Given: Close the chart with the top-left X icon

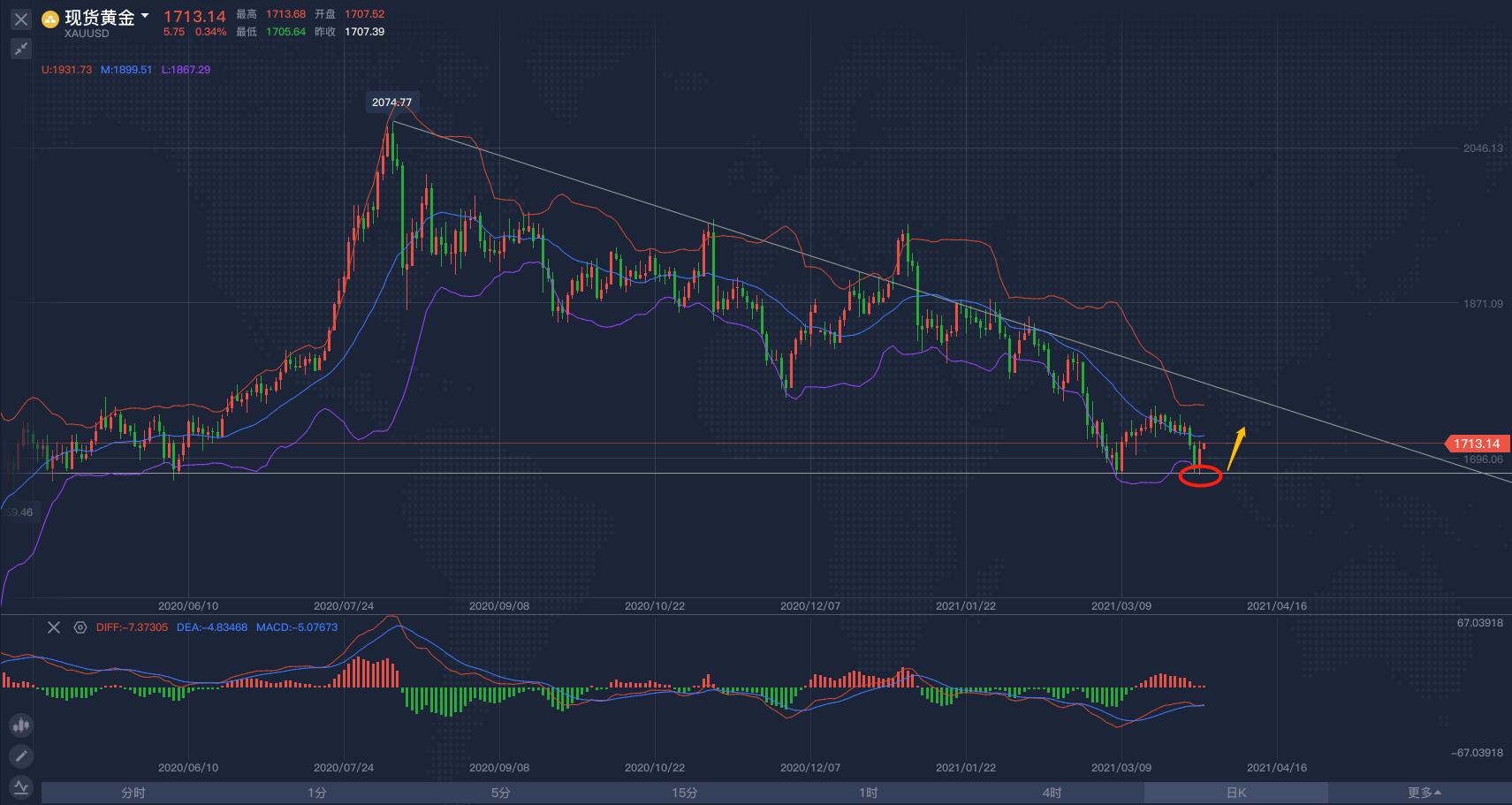Looking at the screenshot, I should (21, 19).
